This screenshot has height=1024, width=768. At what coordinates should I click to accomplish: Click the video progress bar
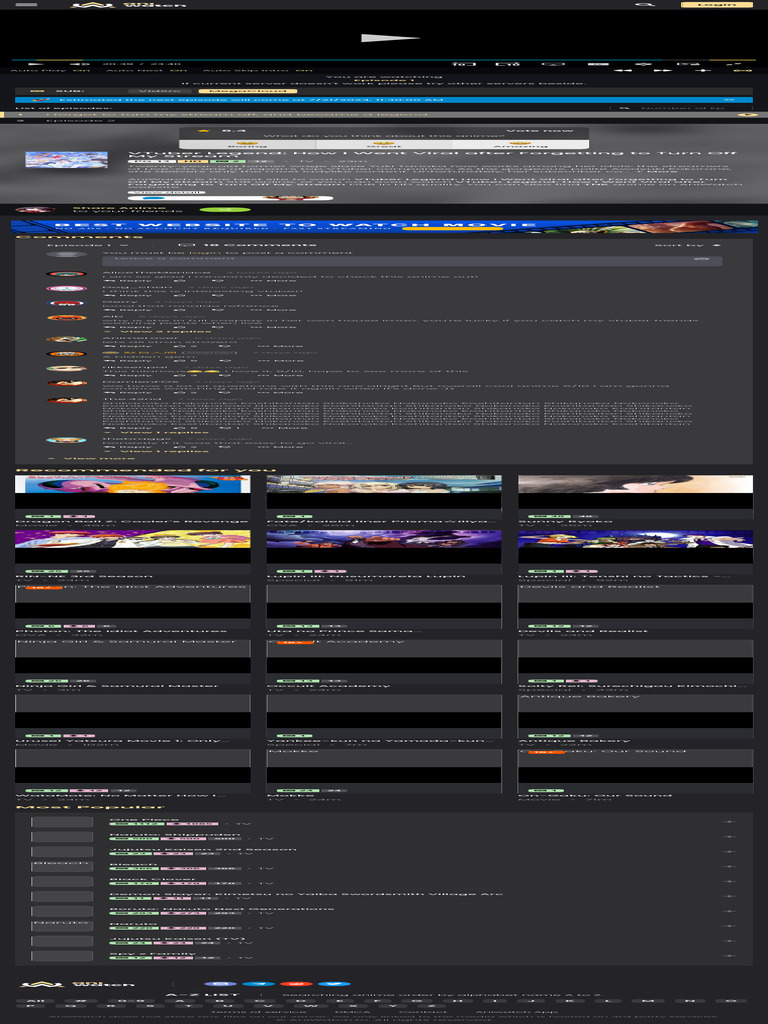pos(375,60)
